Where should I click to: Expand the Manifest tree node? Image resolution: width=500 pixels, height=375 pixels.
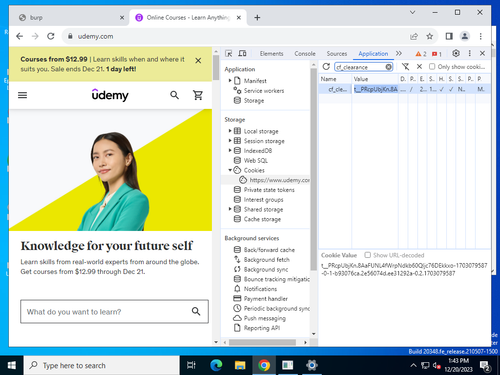[230, 80]
